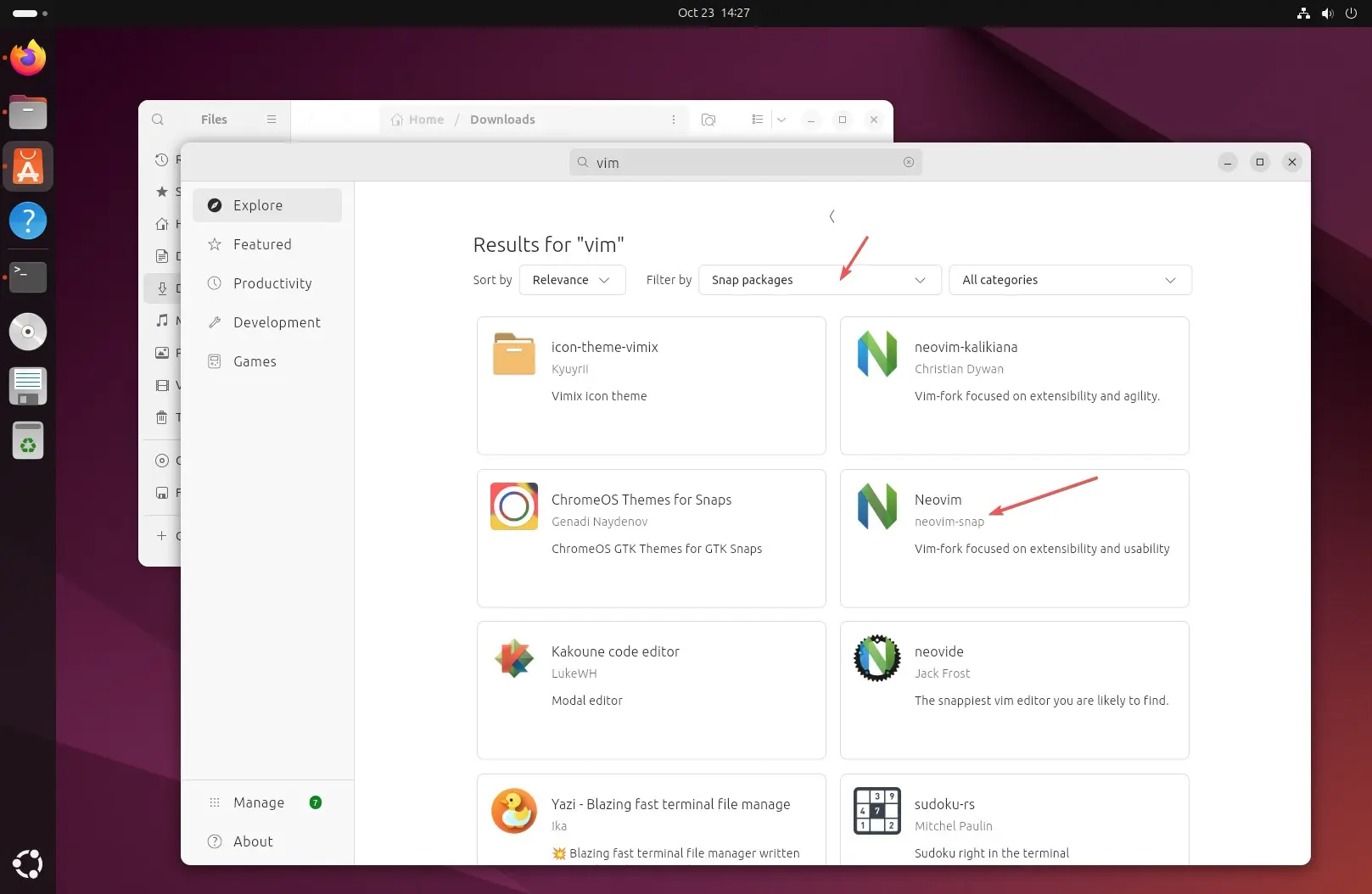Open Help from the dock
The width and height of the screenshot is (1372, 894).
[x=28, y=221]
